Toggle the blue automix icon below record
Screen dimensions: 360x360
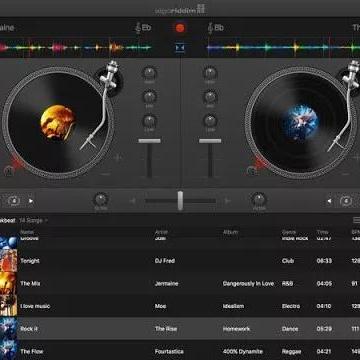[x=180, y=48]
